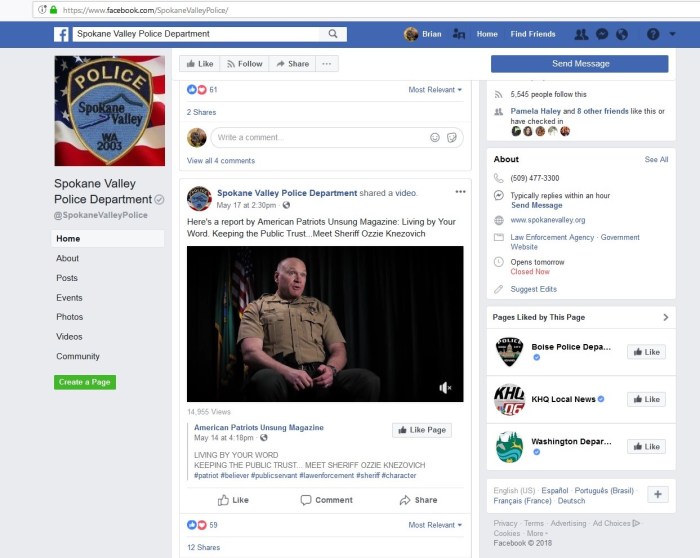This screenshot has width=700, height=558.
Task: Select Videos in the page sidebar
Action: (x=69, y=337)
